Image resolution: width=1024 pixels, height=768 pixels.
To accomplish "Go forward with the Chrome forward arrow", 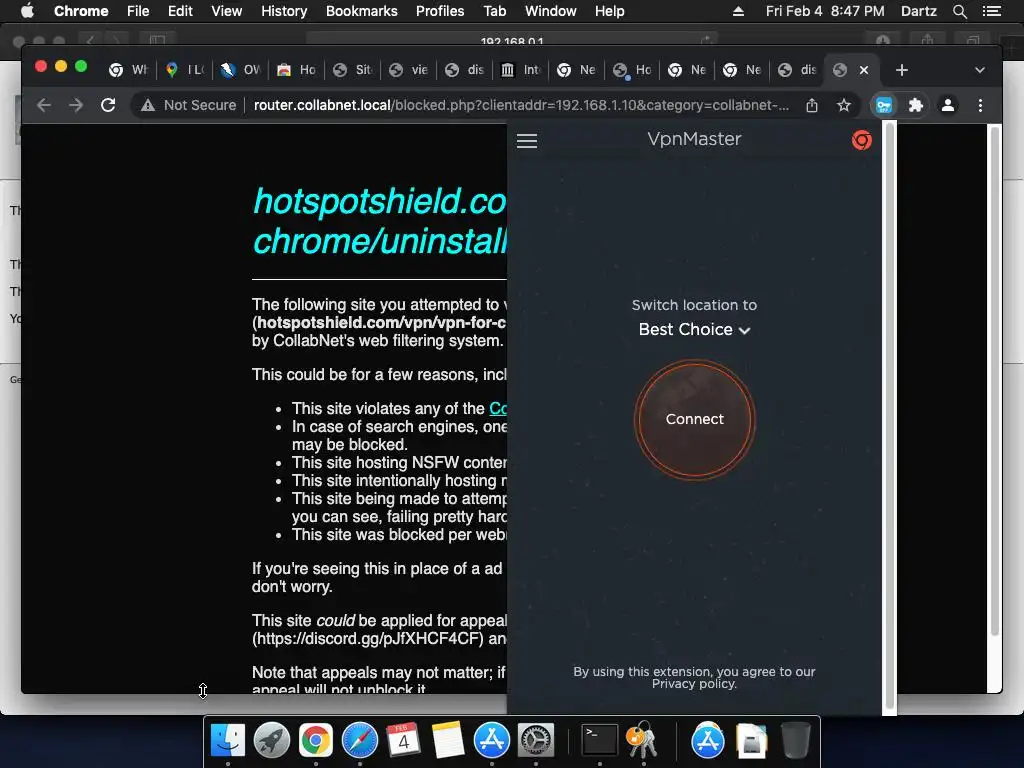I will [76, 105].
